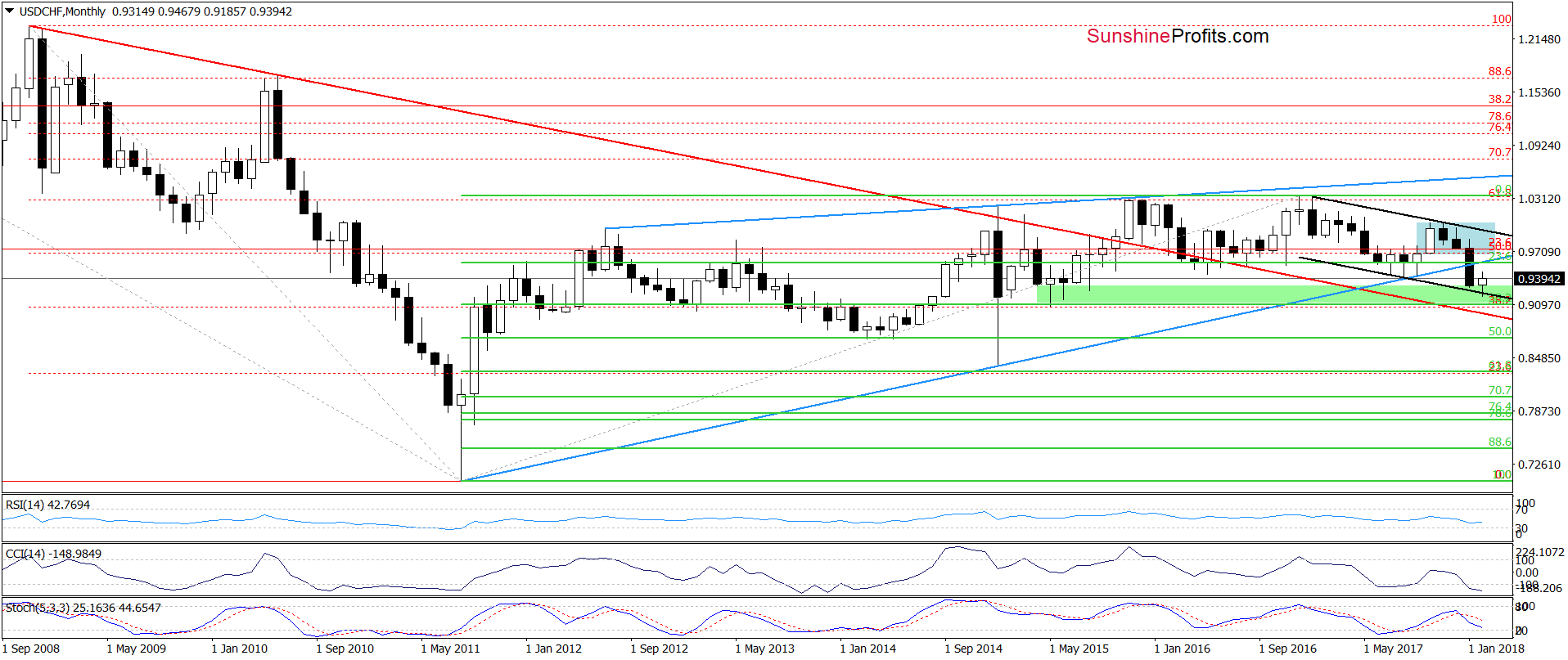Click the 1.09240 price axis label
1568x660 pixels.
click(x=1539, y=146)
